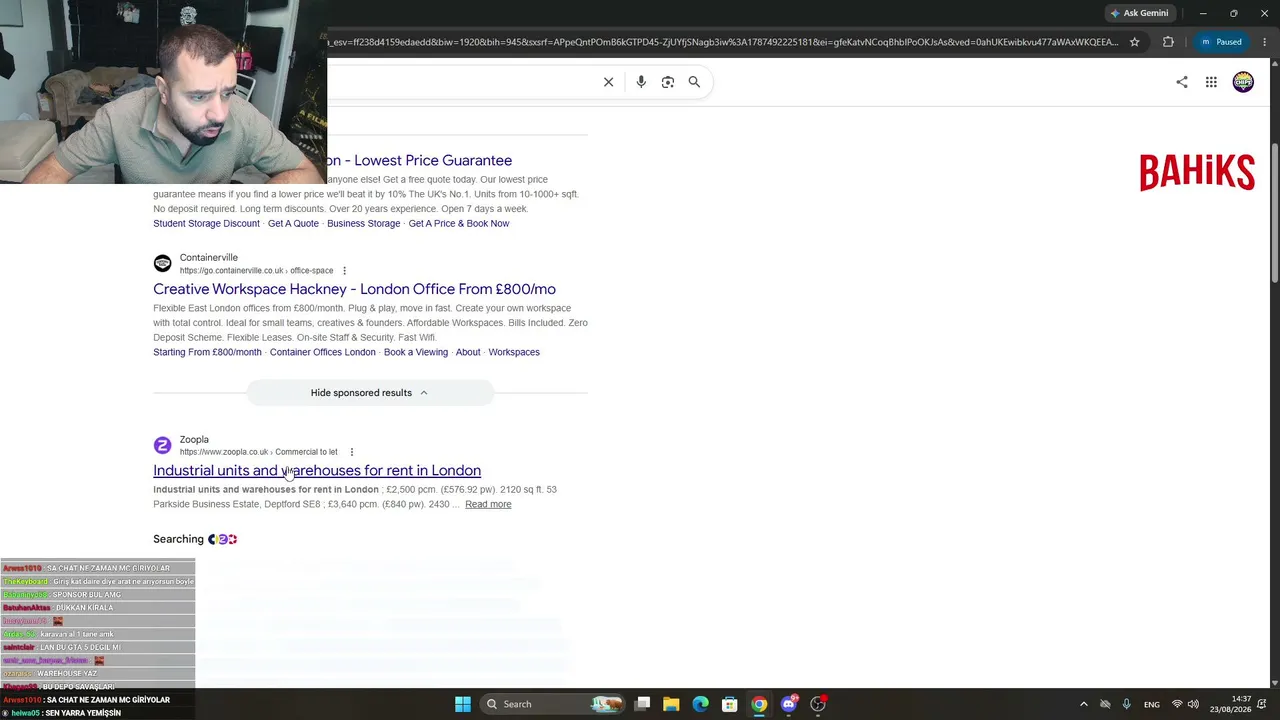1280x720 pixels.
Task: Open the Google apps grid
Action: click(1211, 82)
